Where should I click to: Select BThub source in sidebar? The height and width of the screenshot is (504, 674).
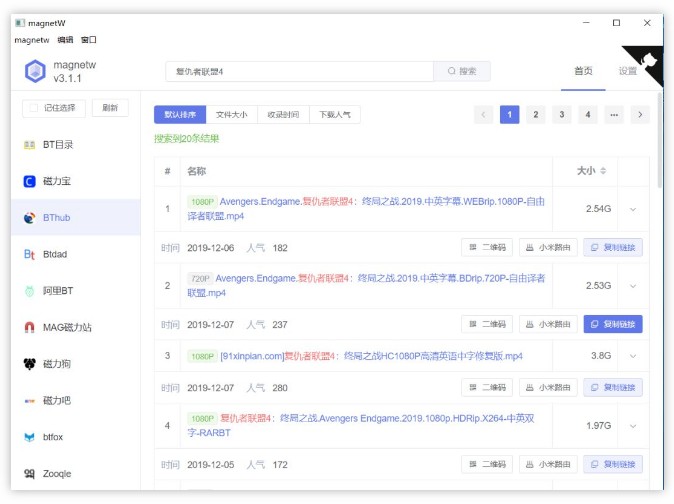point(76,217)
